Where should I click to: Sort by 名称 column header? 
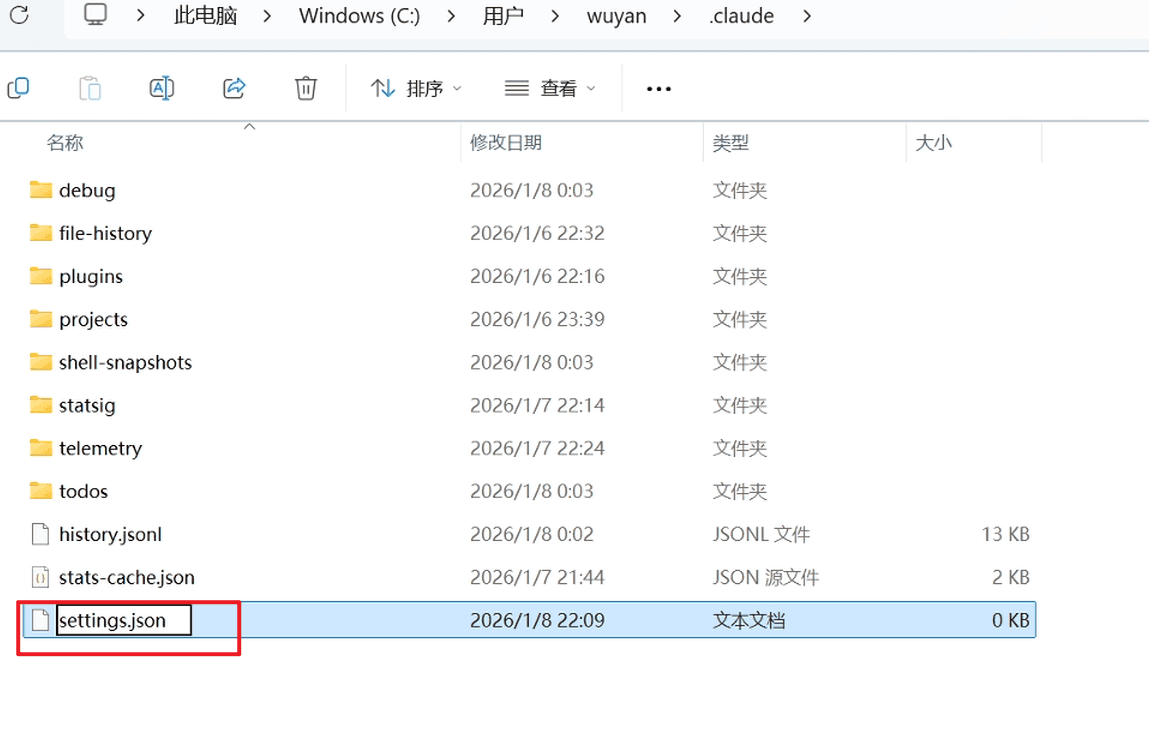pos(65,143)
